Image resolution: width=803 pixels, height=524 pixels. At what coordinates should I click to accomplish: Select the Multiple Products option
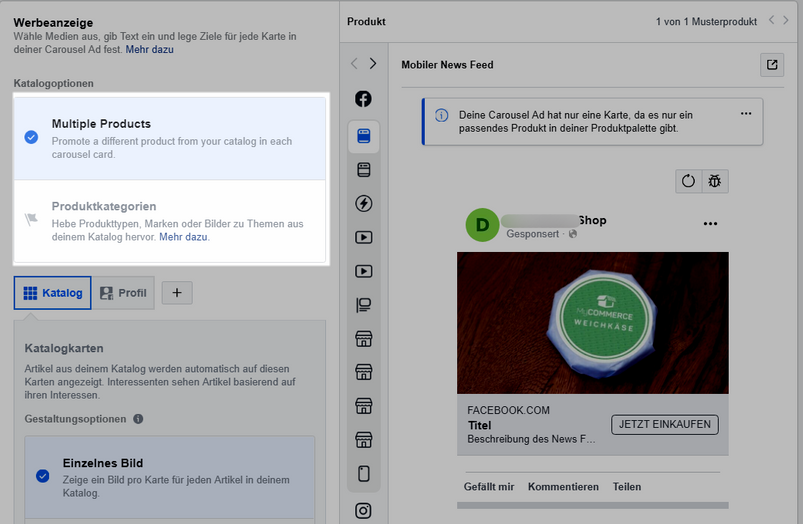pos(170,138)
